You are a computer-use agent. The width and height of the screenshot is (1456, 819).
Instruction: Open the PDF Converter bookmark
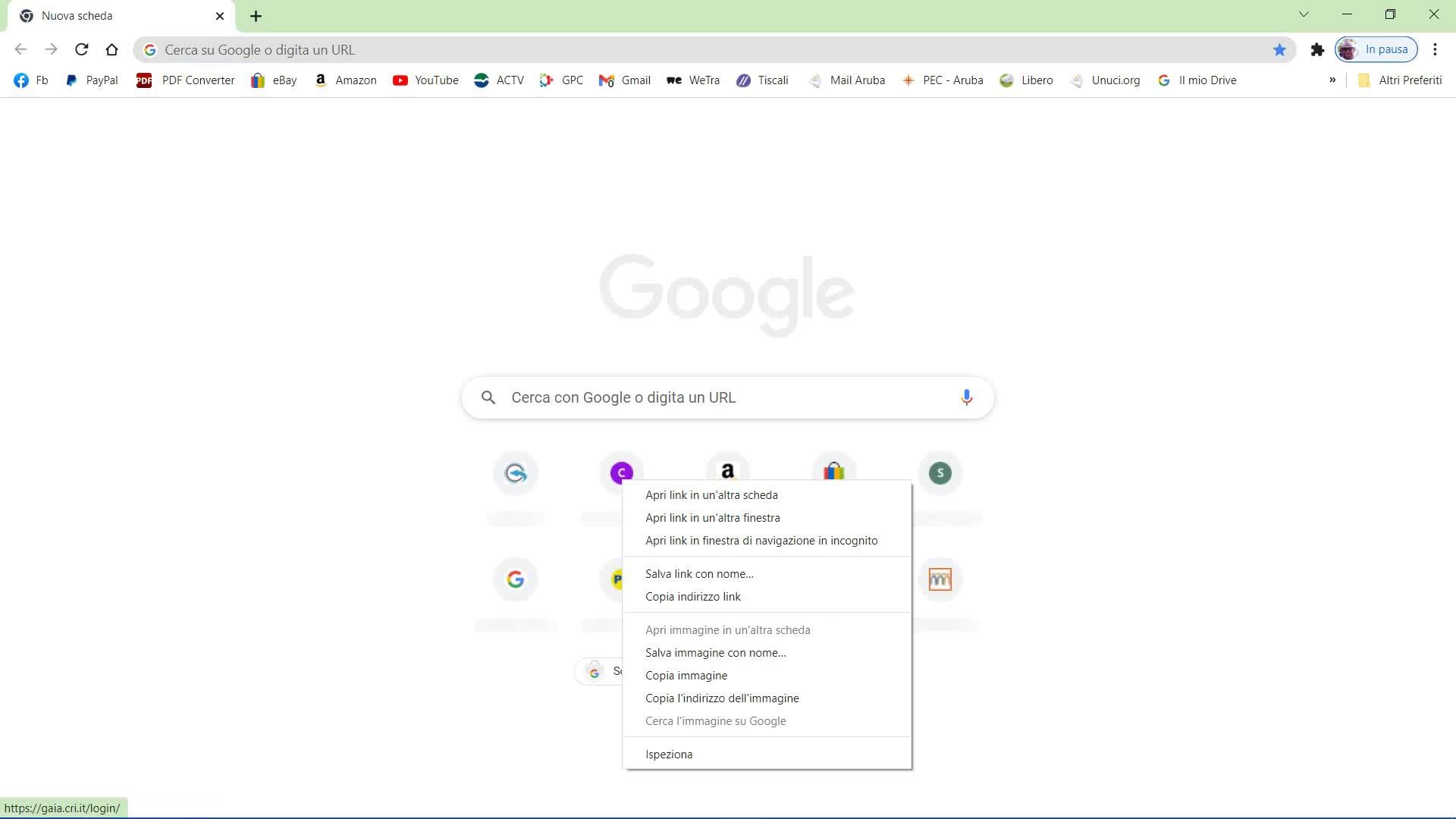pyautogui.click(x=186, y=80)
